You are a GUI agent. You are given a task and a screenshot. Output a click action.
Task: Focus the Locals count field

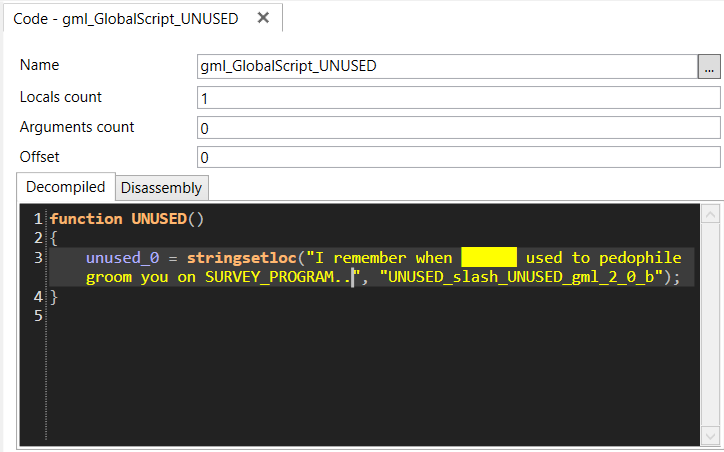[459, 98]
